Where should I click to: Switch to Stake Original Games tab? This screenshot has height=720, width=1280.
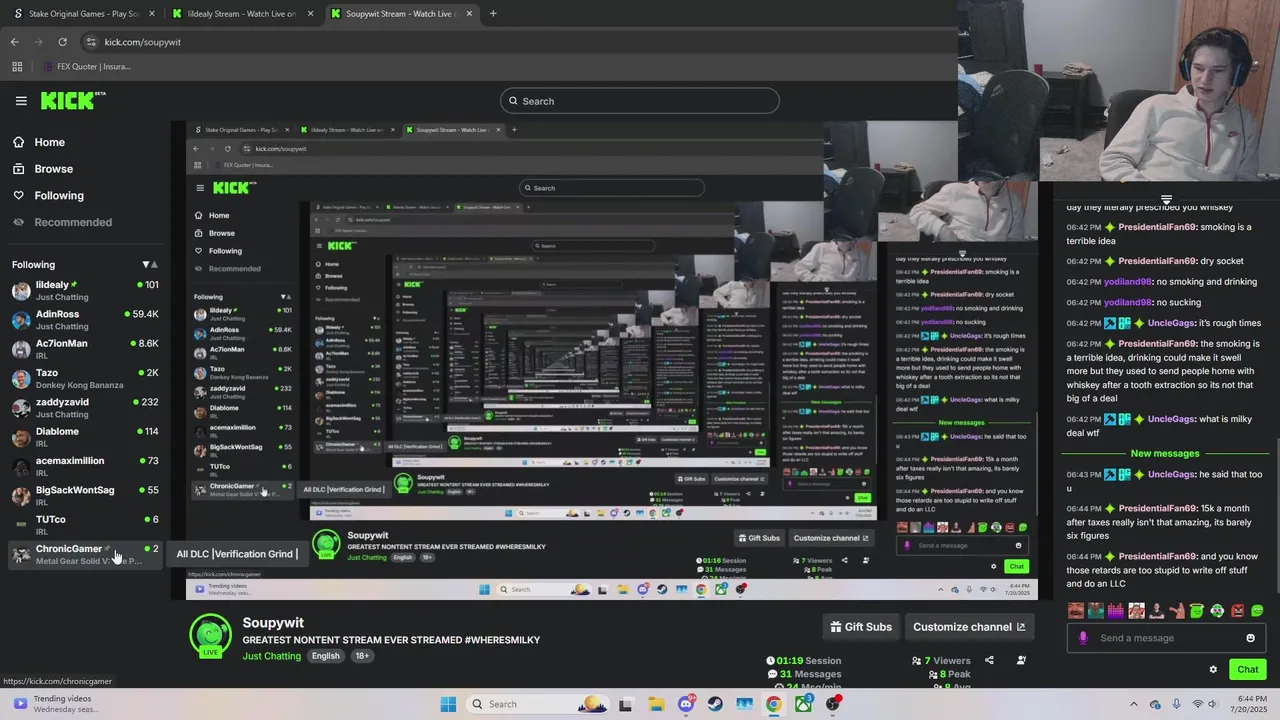(x=82, y=14)
